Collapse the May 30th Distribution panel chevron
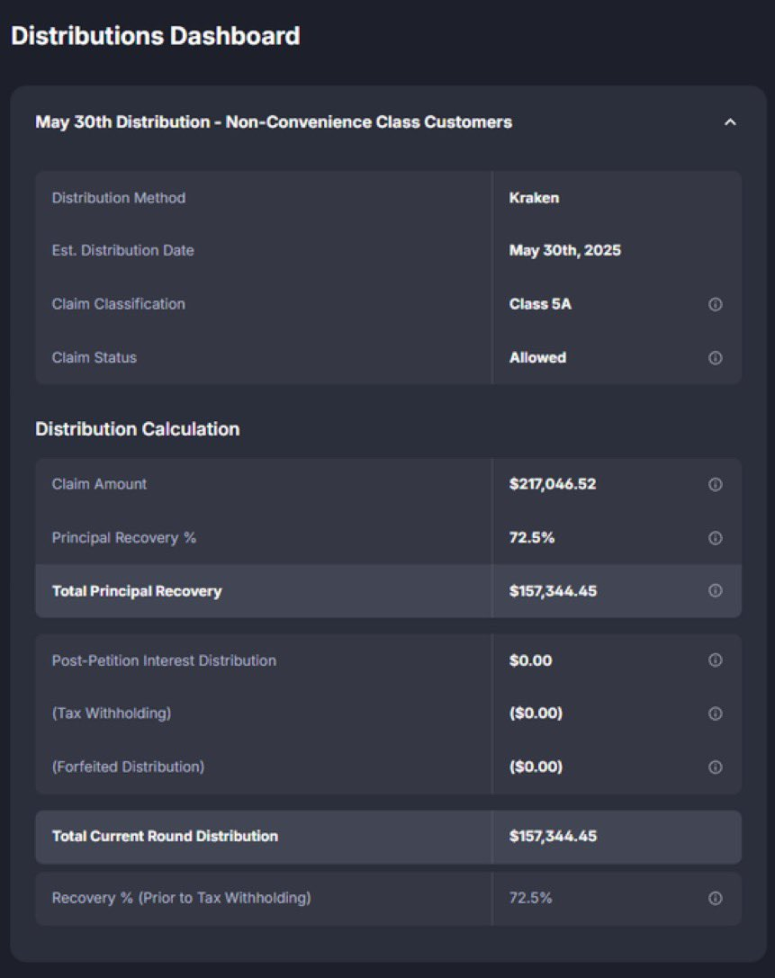The height and width of the screenshot is (978, 775). click(x=730, y=122)
